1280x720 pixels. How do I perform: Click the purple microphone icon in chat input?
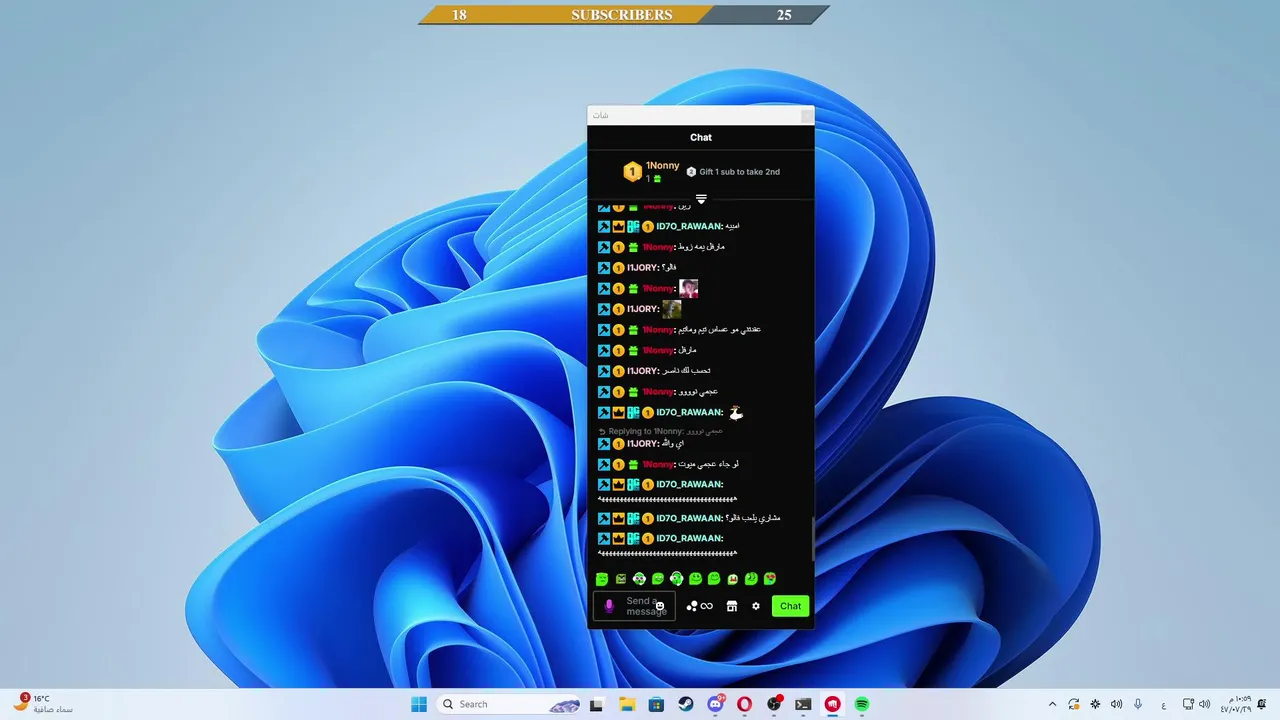[x=609, y=606]
